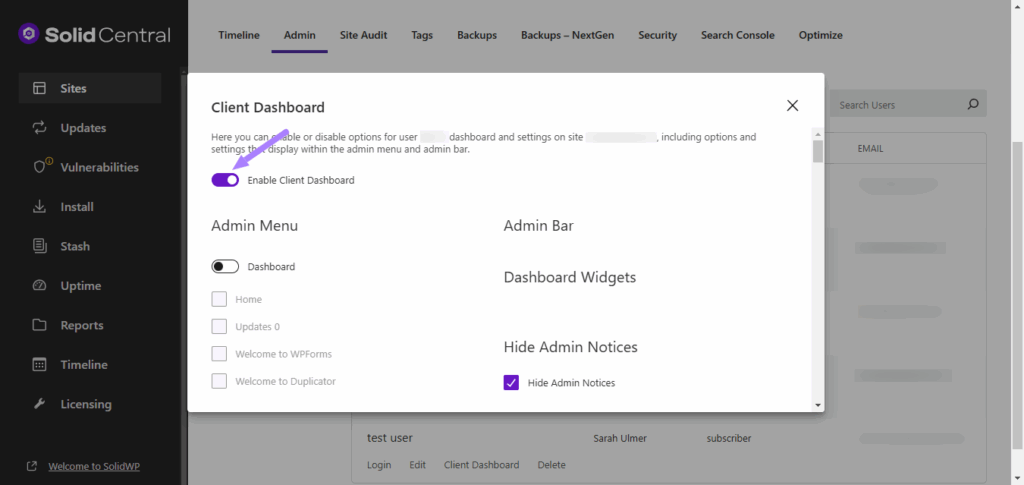This screenshot has height=485, width=1024.
Task: Close the Client Dashboard dialog
Action: click(x=792, y=105)
